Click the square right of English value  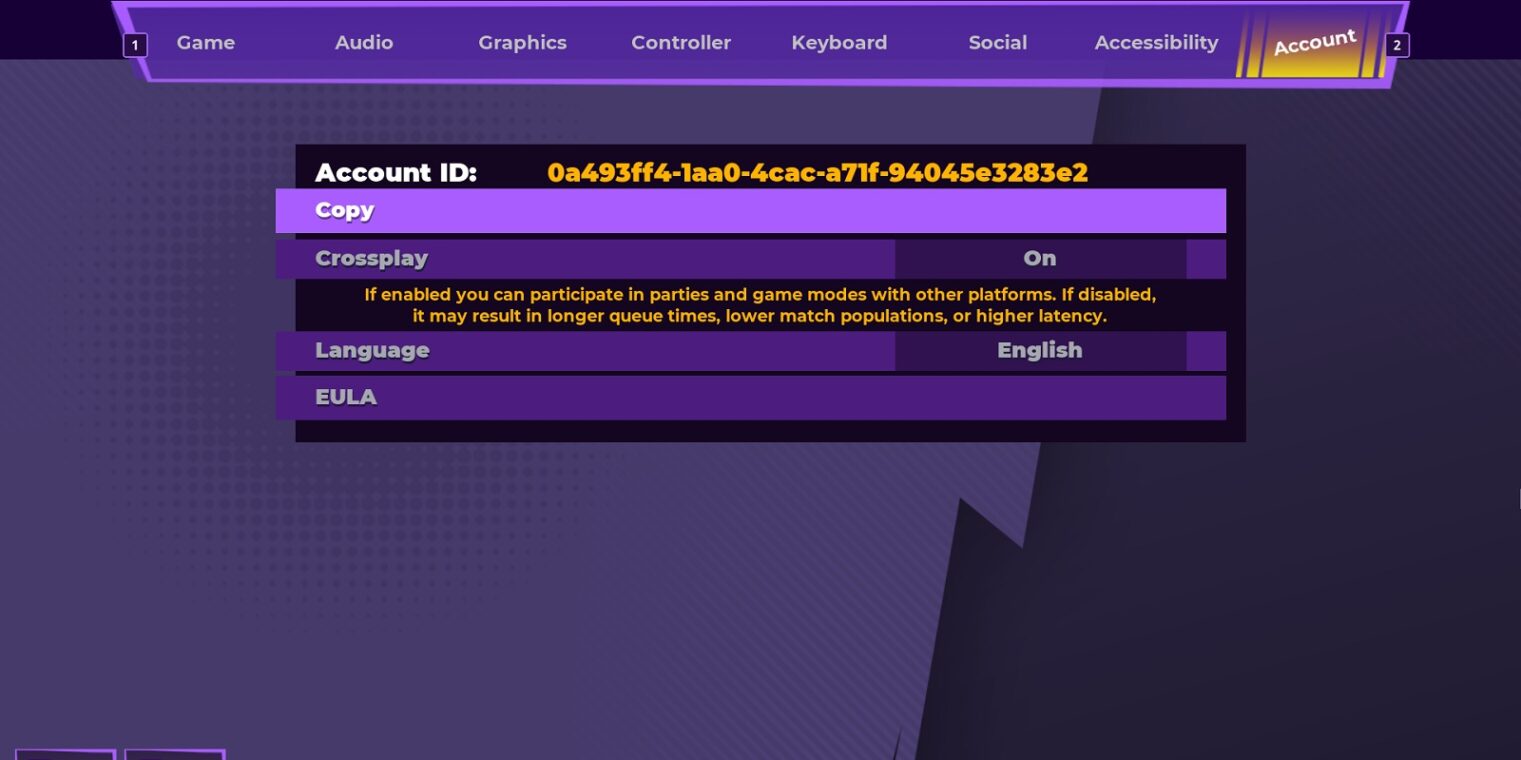(1206, 351)
